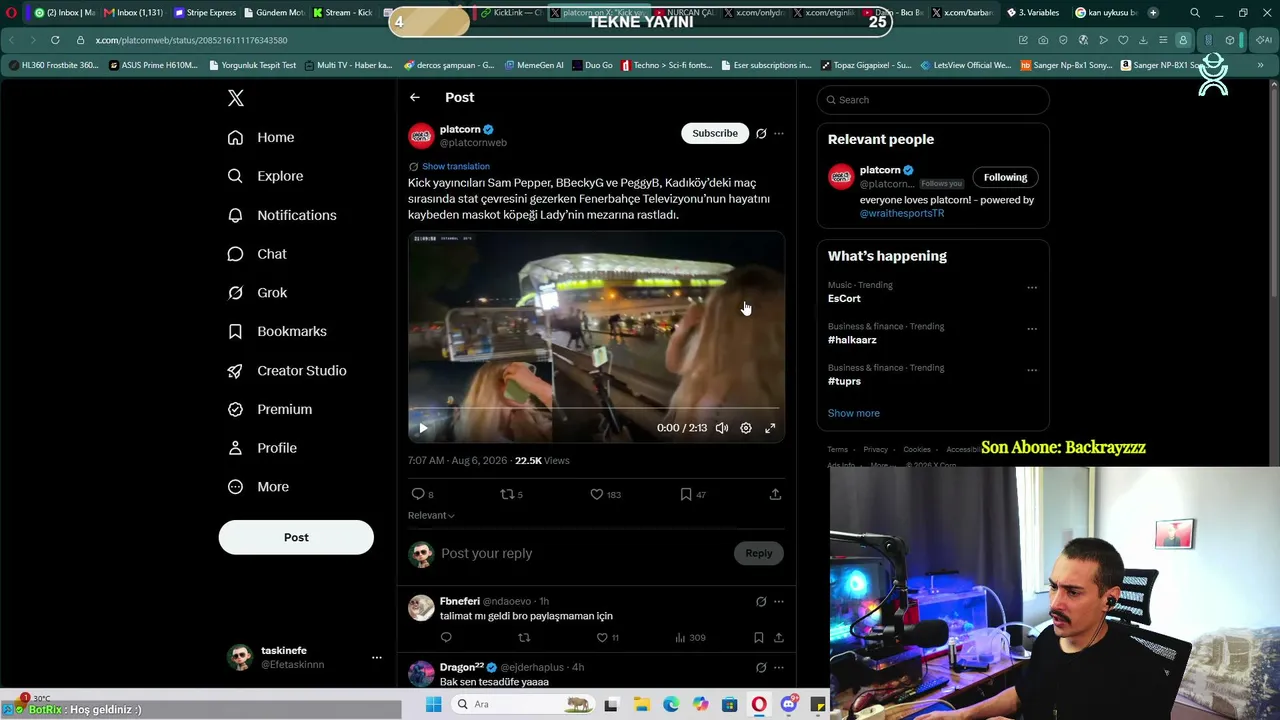Viewport: 1280px width, 720px height.
Task: Open video settings gear
Action: point(746,428)
